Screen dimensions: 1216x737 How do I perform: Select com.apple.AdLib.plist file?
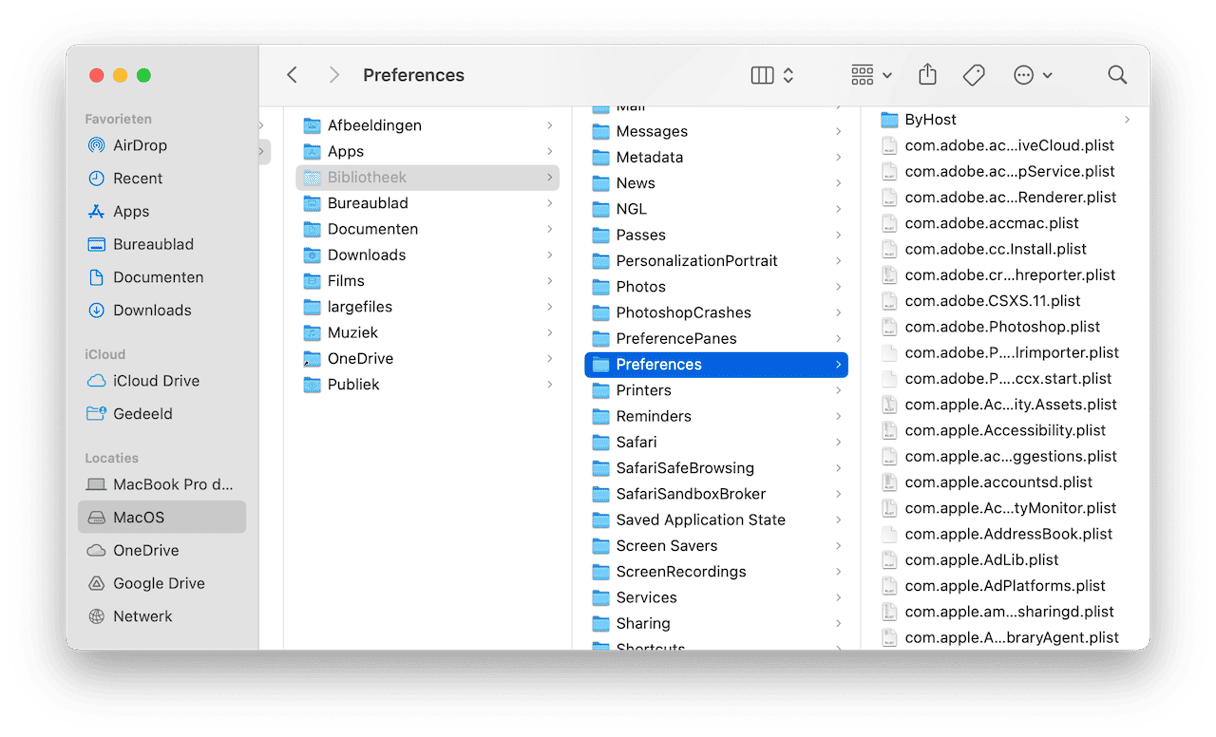point(1005,561)
